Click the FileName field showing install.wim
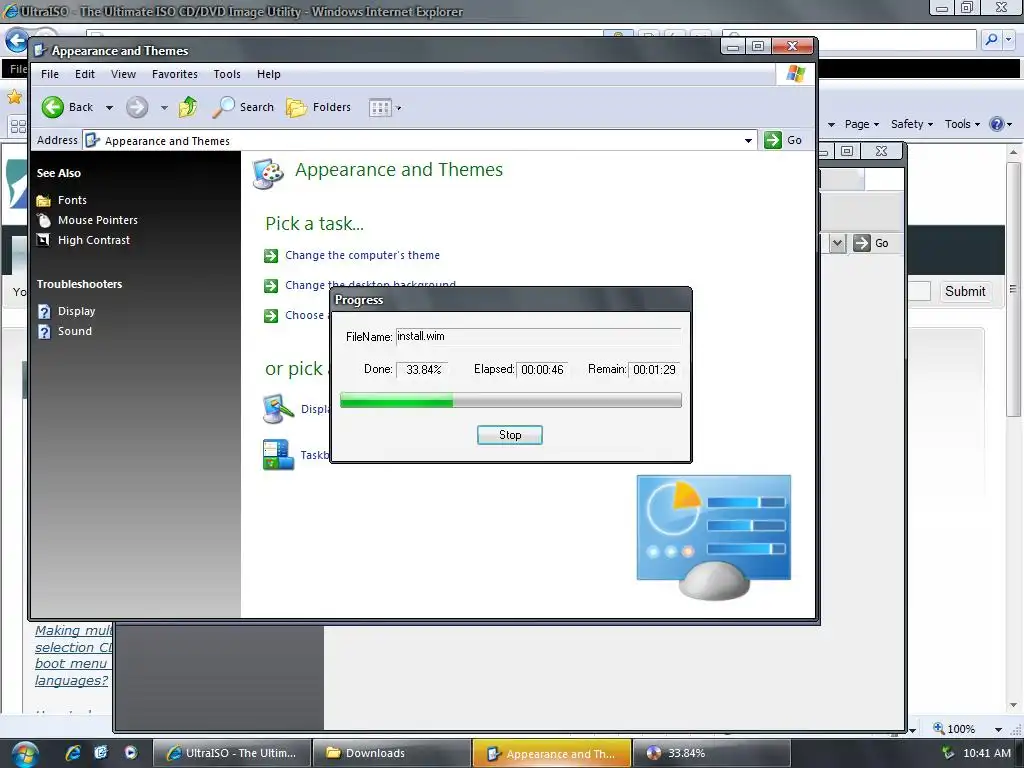This screenshot has height=768, width=1024. pyautogui.click(x=538, y=336)
